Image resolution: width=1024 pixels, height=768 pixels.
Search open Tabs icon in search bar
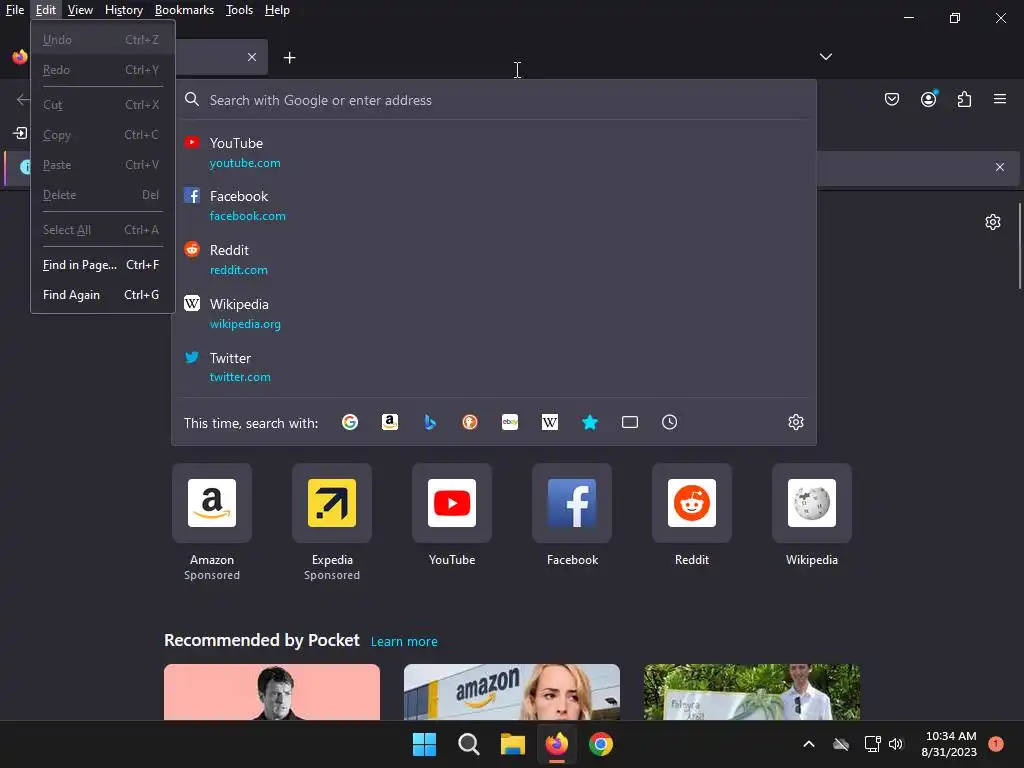[630, 423]
